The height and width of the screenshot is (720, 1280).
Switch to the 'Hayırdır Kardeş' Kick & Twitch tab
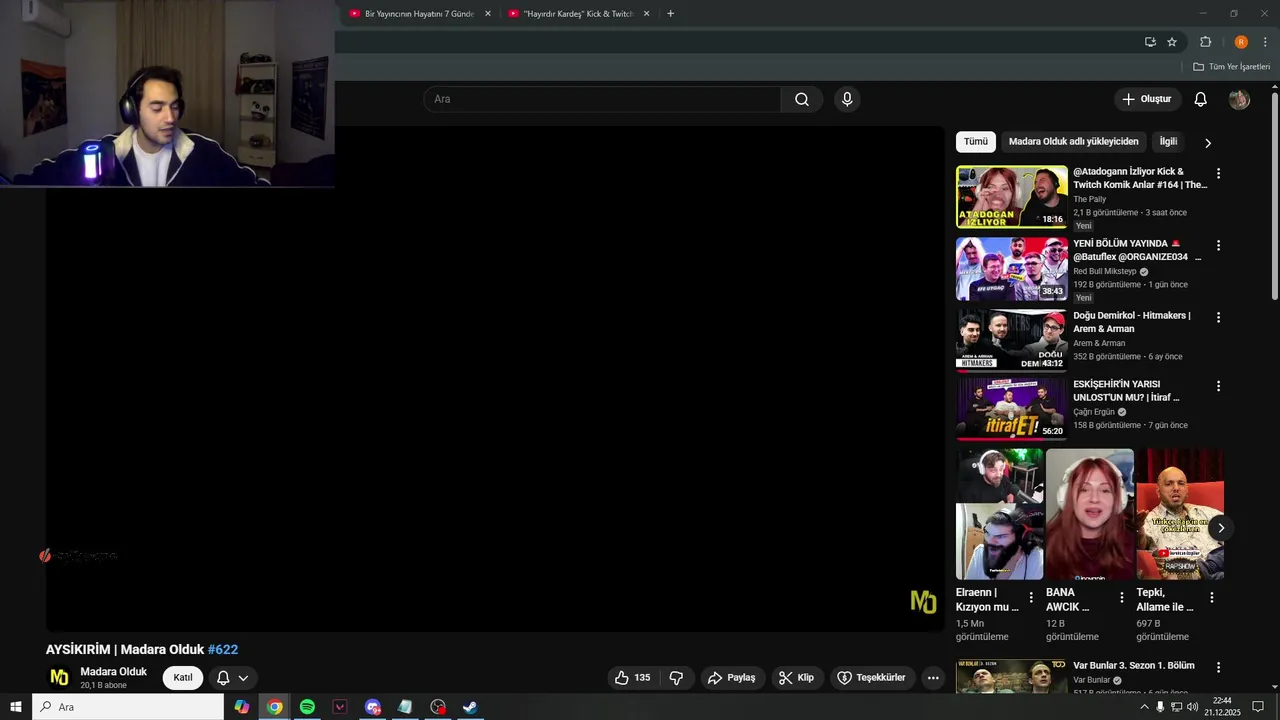click(x=579, y=14)
